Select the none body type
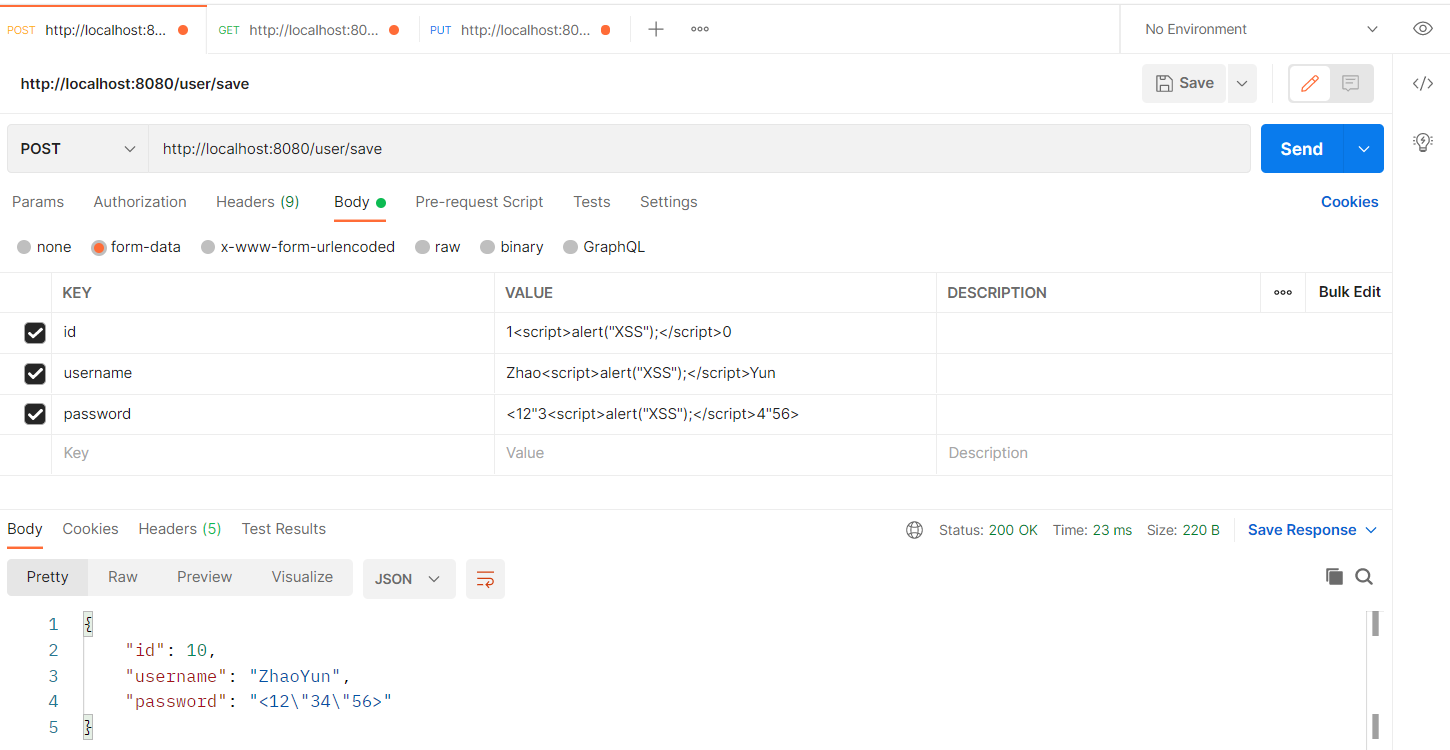The image size is (1450, 750). point(45,247)
